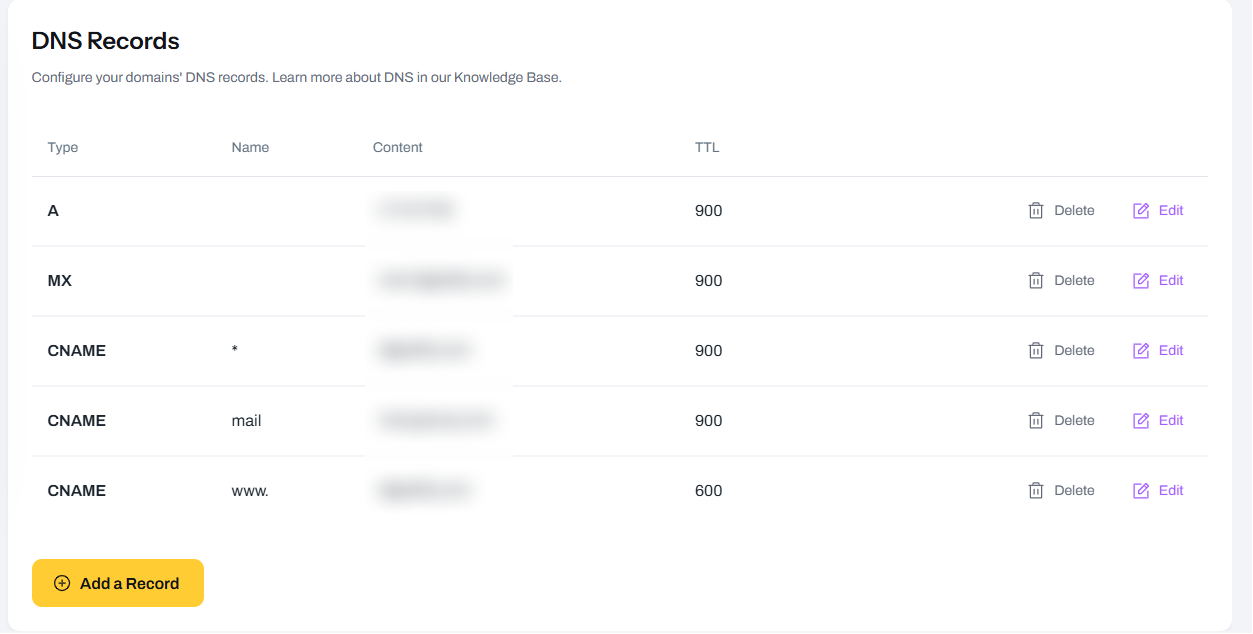This screenshot has height=634, width=1253.
Task: Click Delete text beside the MX record
Action: pos(1074,280)
